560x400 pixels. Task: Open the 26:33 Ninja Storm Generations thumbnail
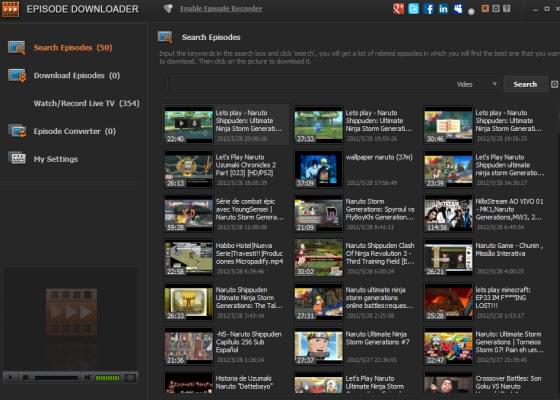pos(189,302)
